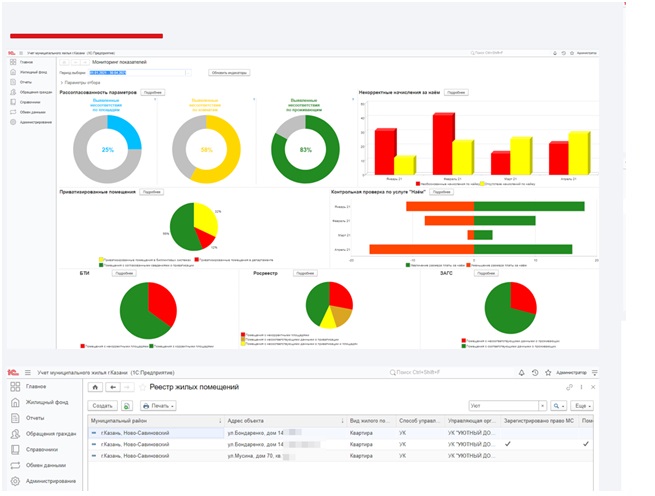Toggle checkmark in Зарегистрировано право МС column
The width and height of the screenshot is (655, 496).
(x=508, y=444)
